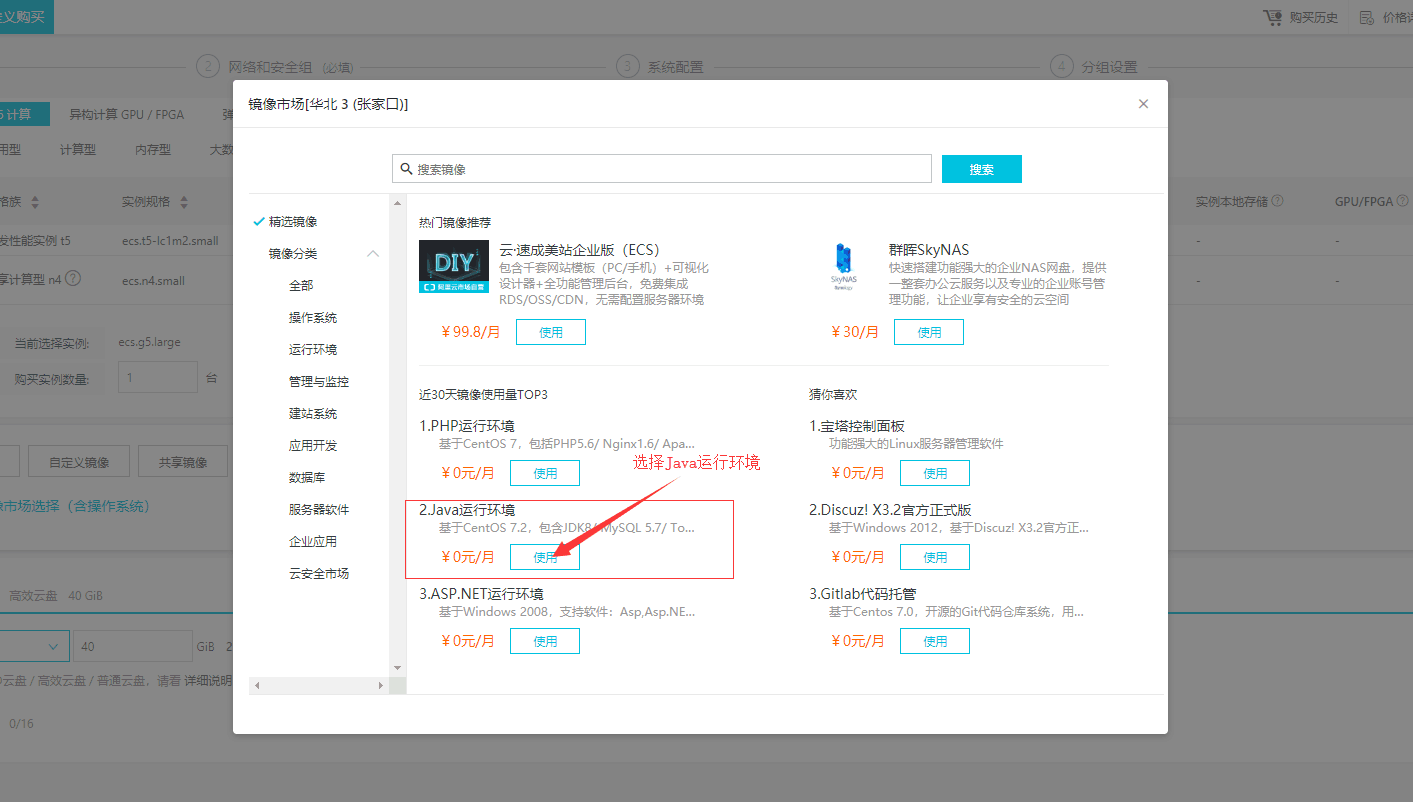This screenshot has height=802, width=1413.
Task: Open the 2.Discuz! X3.2官方正式版 title
Action: [x=890, y=510]
